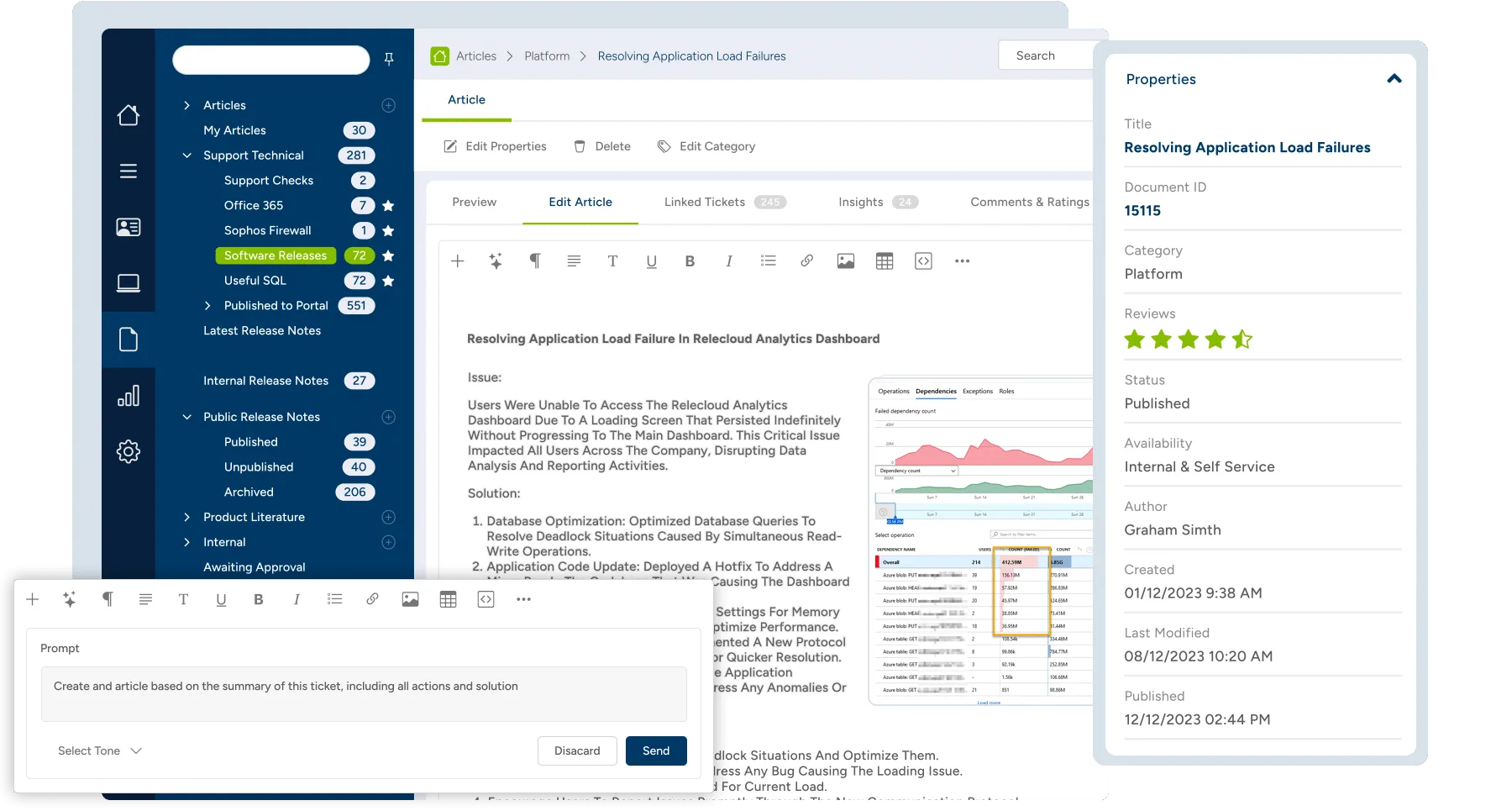
Task: Go to Platform breadcrumb link
Action: (x=547, y=56)
